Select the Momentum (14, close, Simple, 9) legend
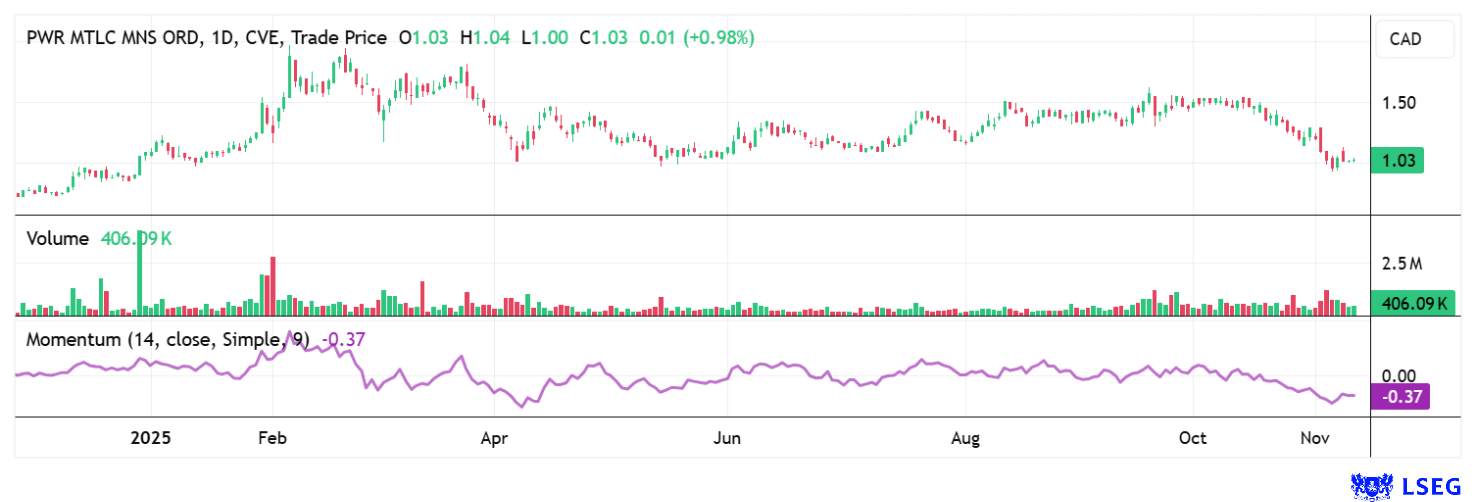The height and width of the screenshot is (502, 1476). coord(168,340)
